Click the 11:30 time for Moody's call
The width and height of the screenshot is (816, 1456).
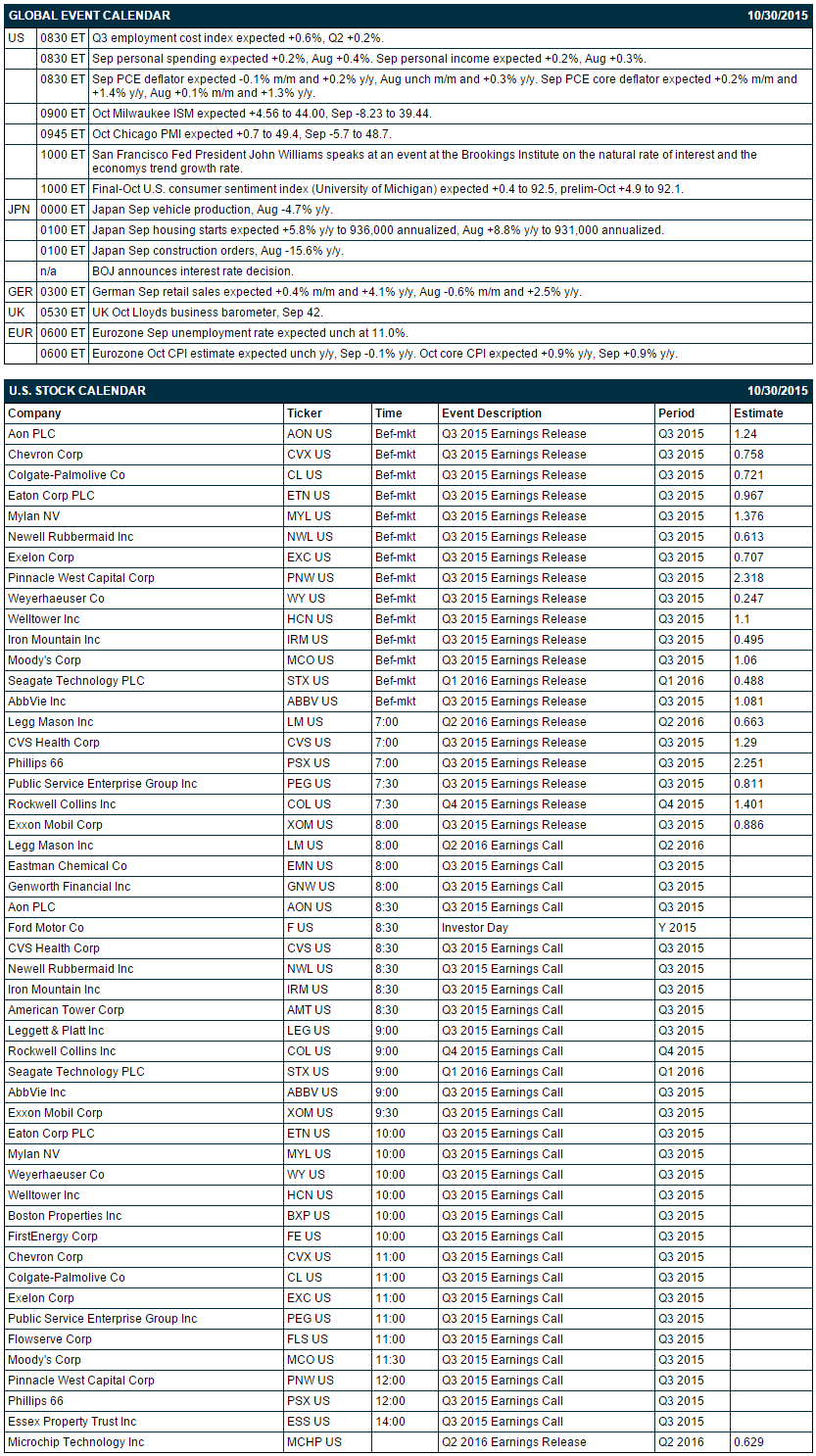pos(390,1360)
